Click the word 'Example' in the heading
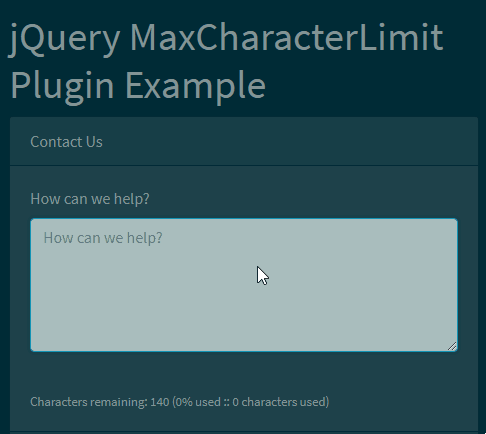The width and height of the screenshot is (486, 434). (x=195, y=86)
